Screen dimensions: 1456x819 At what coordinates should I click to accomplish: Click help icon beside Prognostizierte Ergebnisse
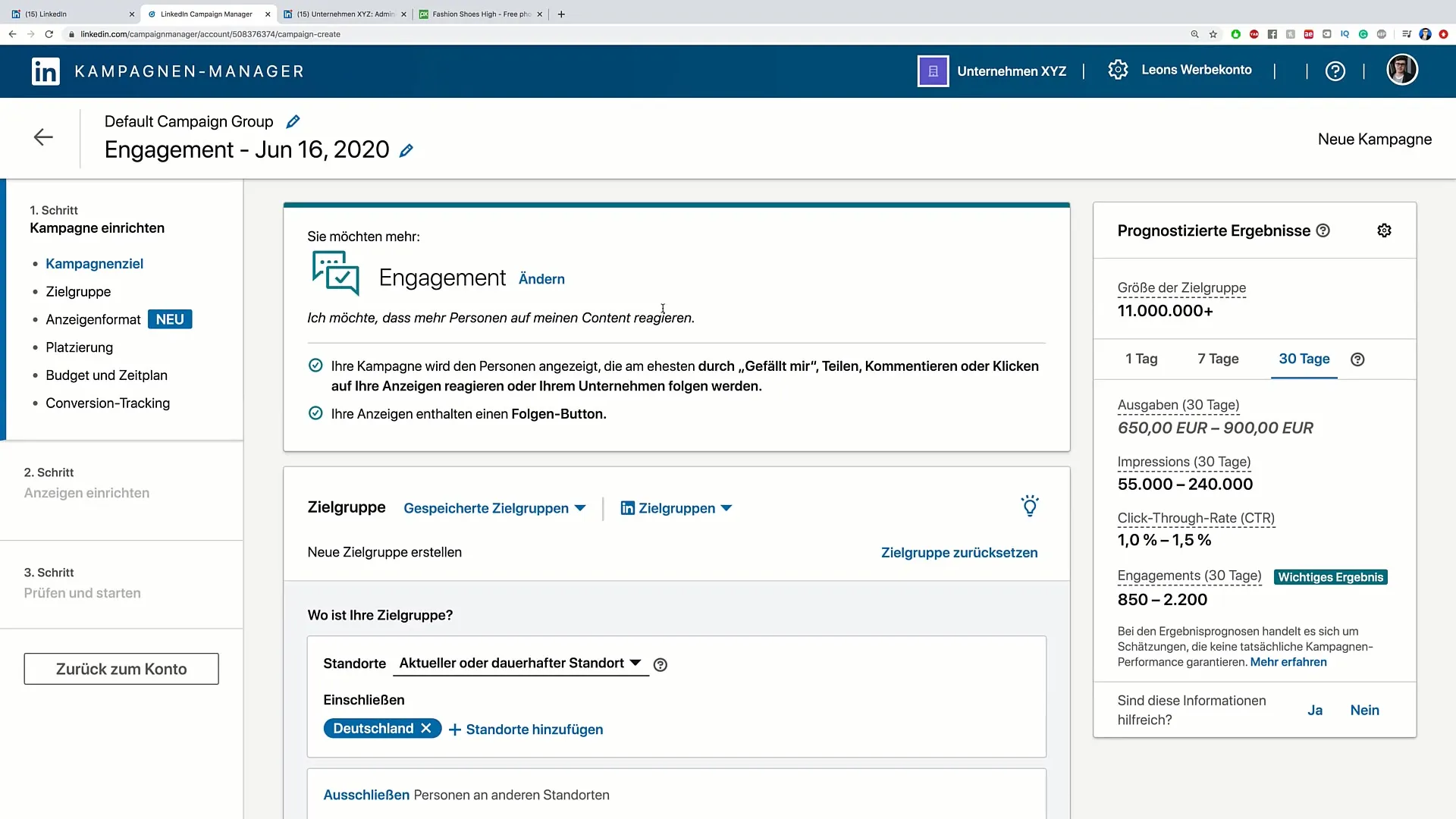click(1323, 231)
